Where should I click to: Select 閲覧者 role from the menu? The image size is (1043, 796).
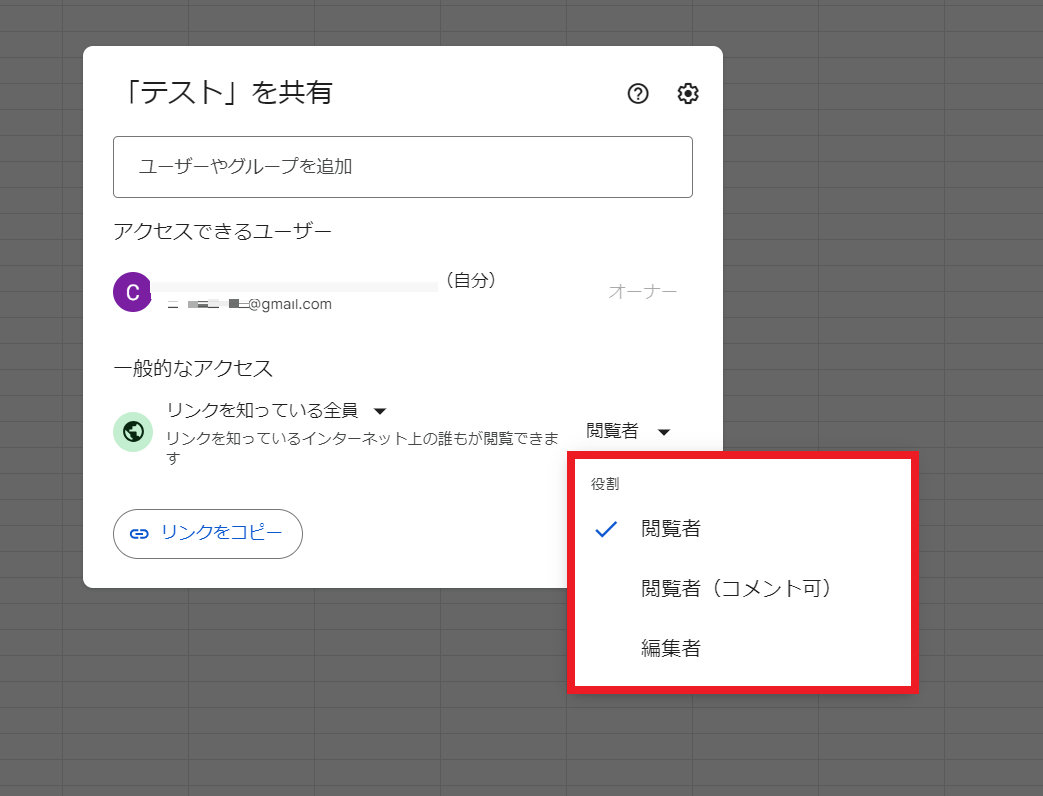[x=671, y=529]
